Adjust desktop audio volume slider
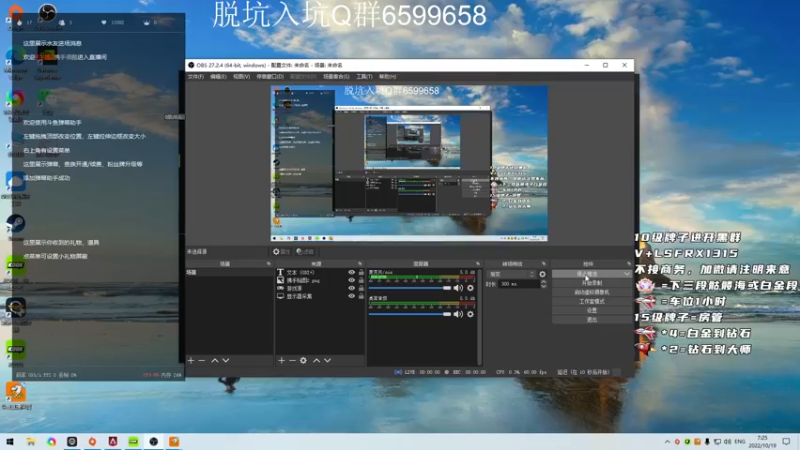The width and height of the screenshot is (800, 450). tap(410, 314)
